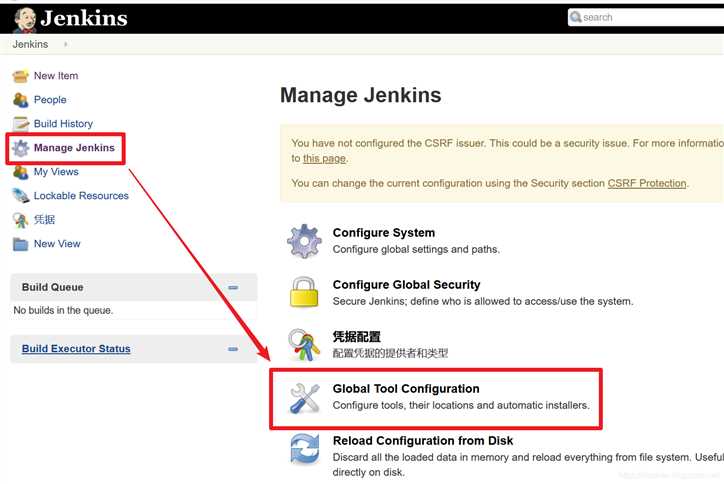Click the Configure System gear icon

[304, 241]
